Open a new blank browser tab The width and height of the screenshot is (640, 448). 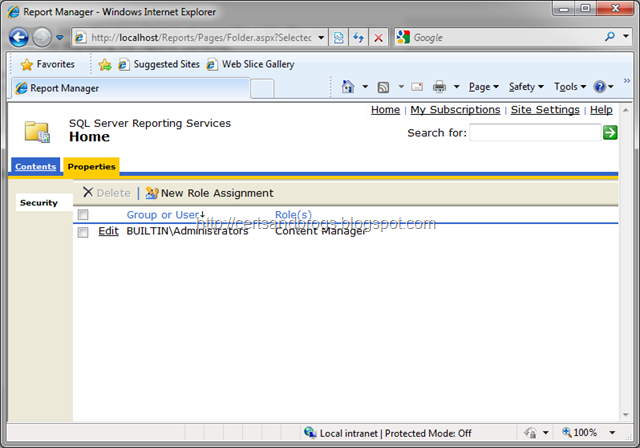[x=262, y=89]
